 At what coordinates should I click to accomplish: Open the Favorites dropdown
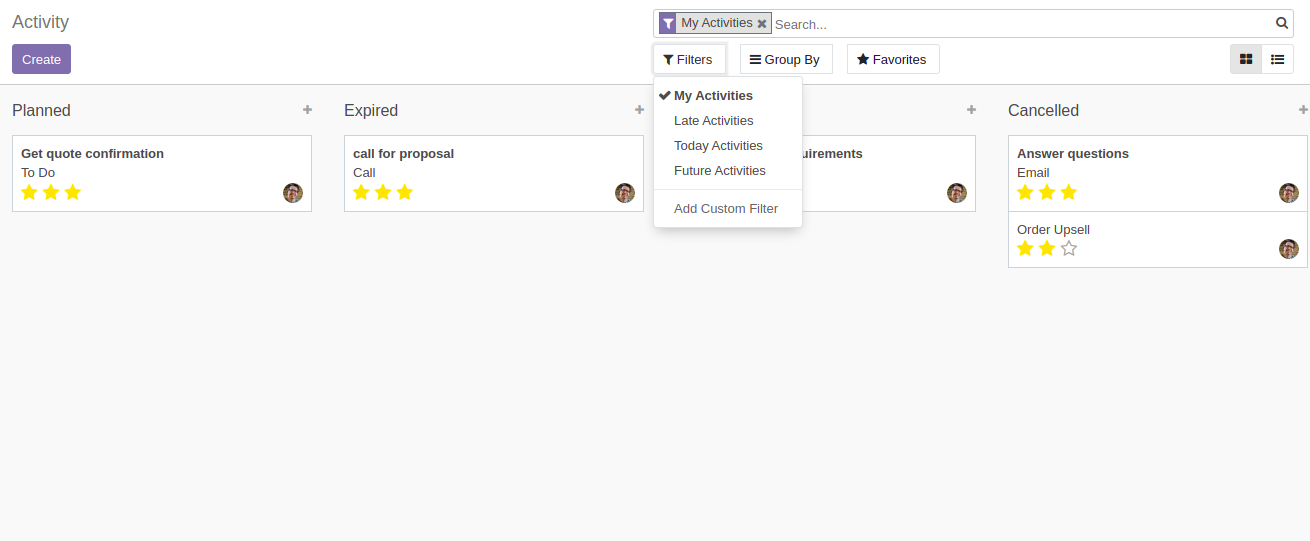[892, 60]
